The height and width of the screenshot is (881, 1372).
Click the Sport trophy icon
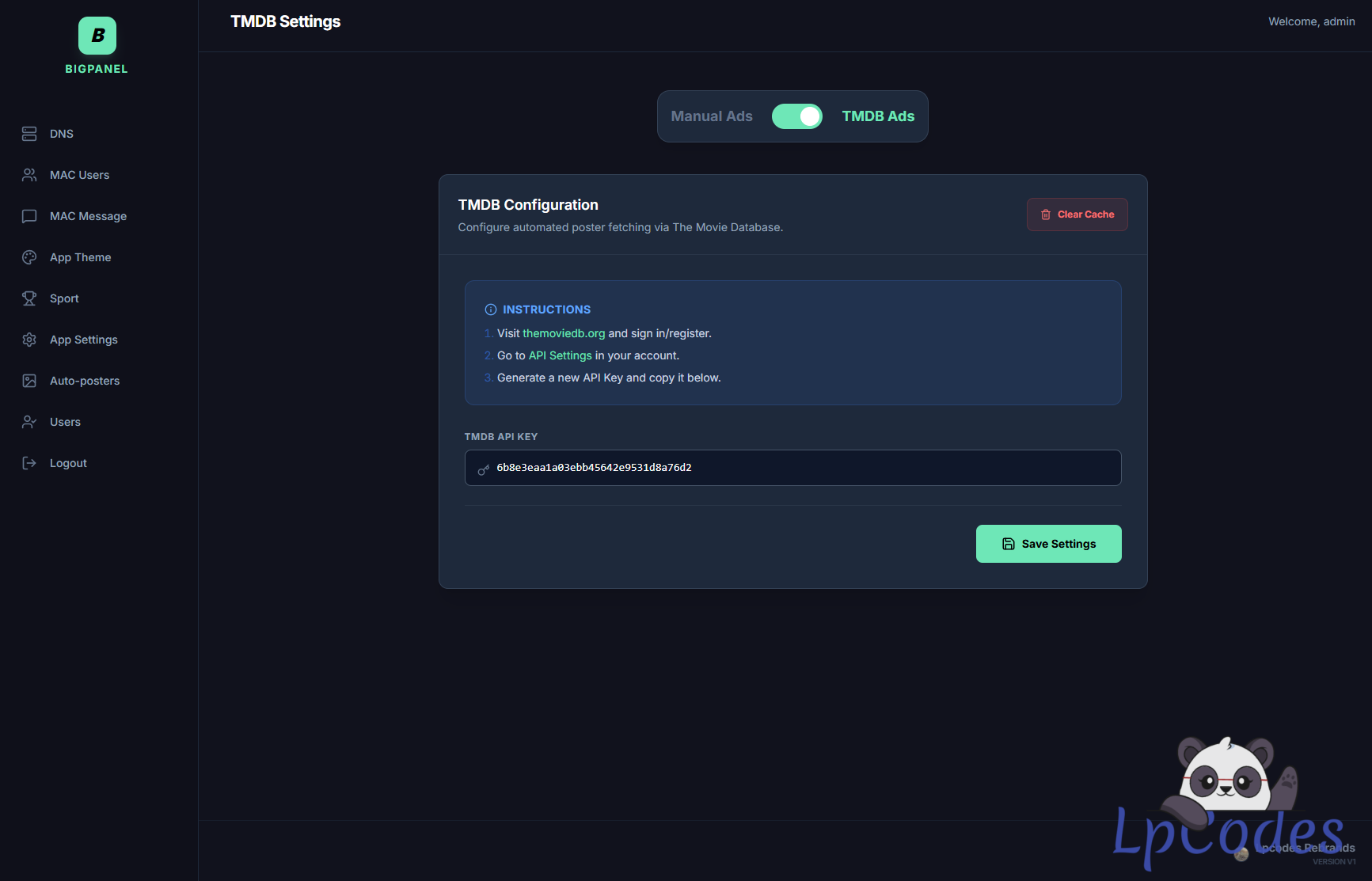click(x=29, y=298)
